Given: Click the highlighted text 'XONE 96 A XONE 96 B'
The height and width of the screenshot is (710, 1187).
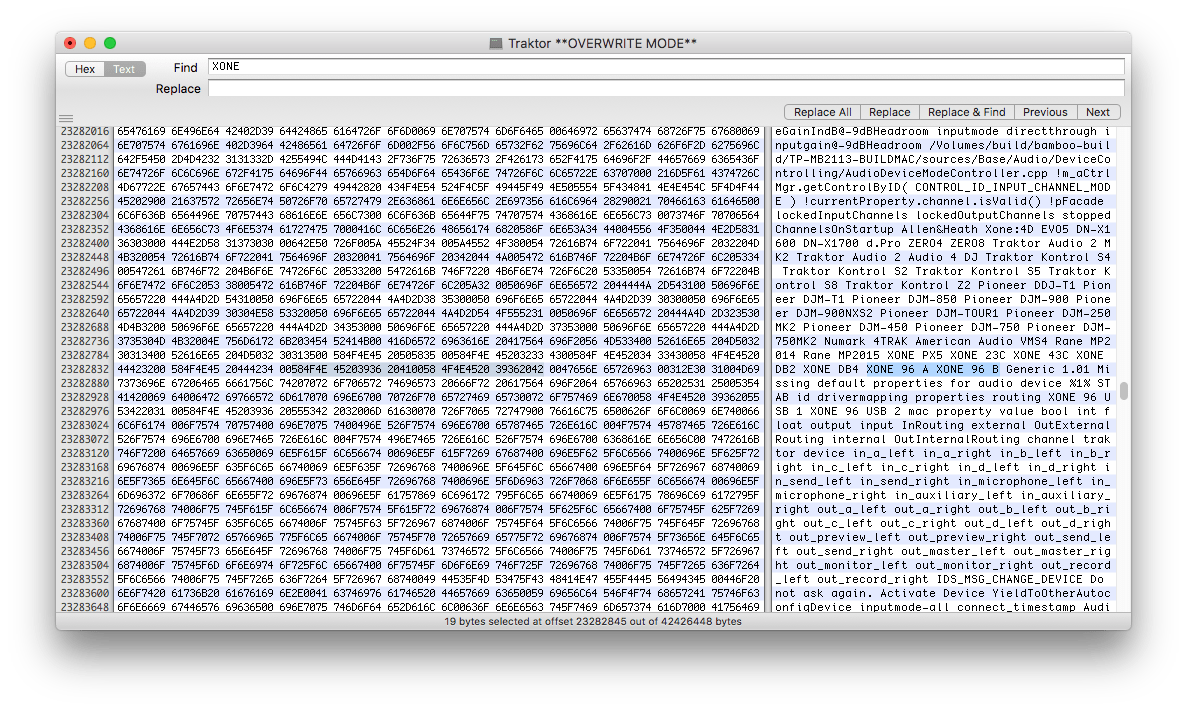Looking at the screenshot, I should point(933,369).
